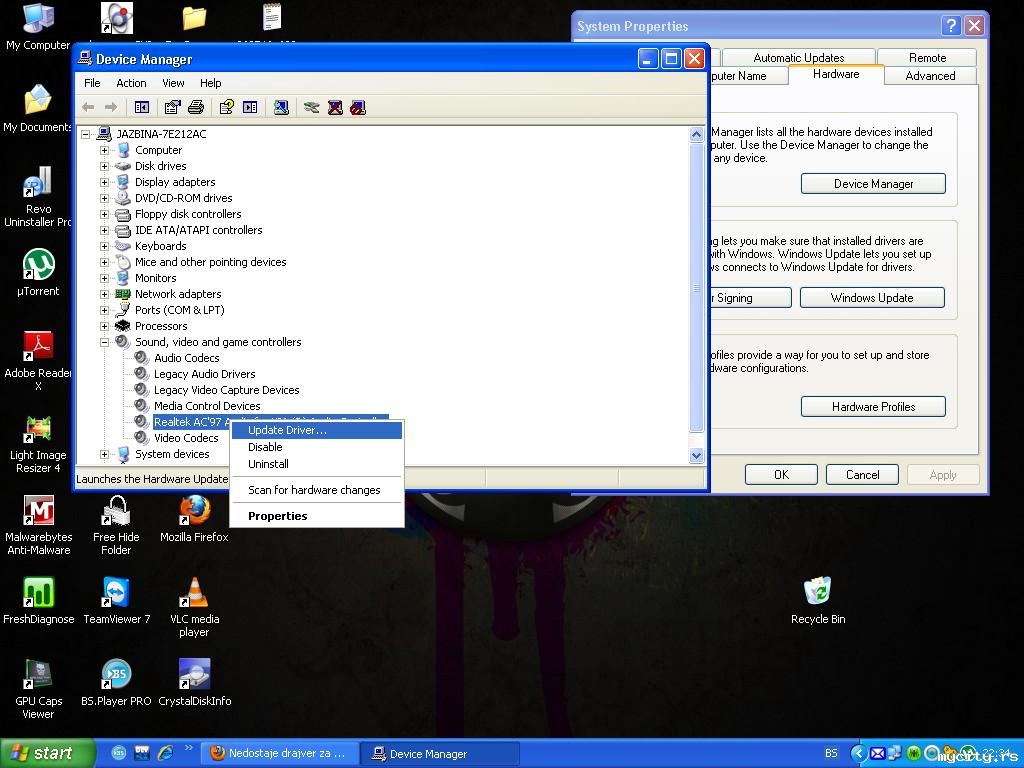Click the device tree scroll down arrow
Screen dimensions: 1024x768
pos(697,455)
